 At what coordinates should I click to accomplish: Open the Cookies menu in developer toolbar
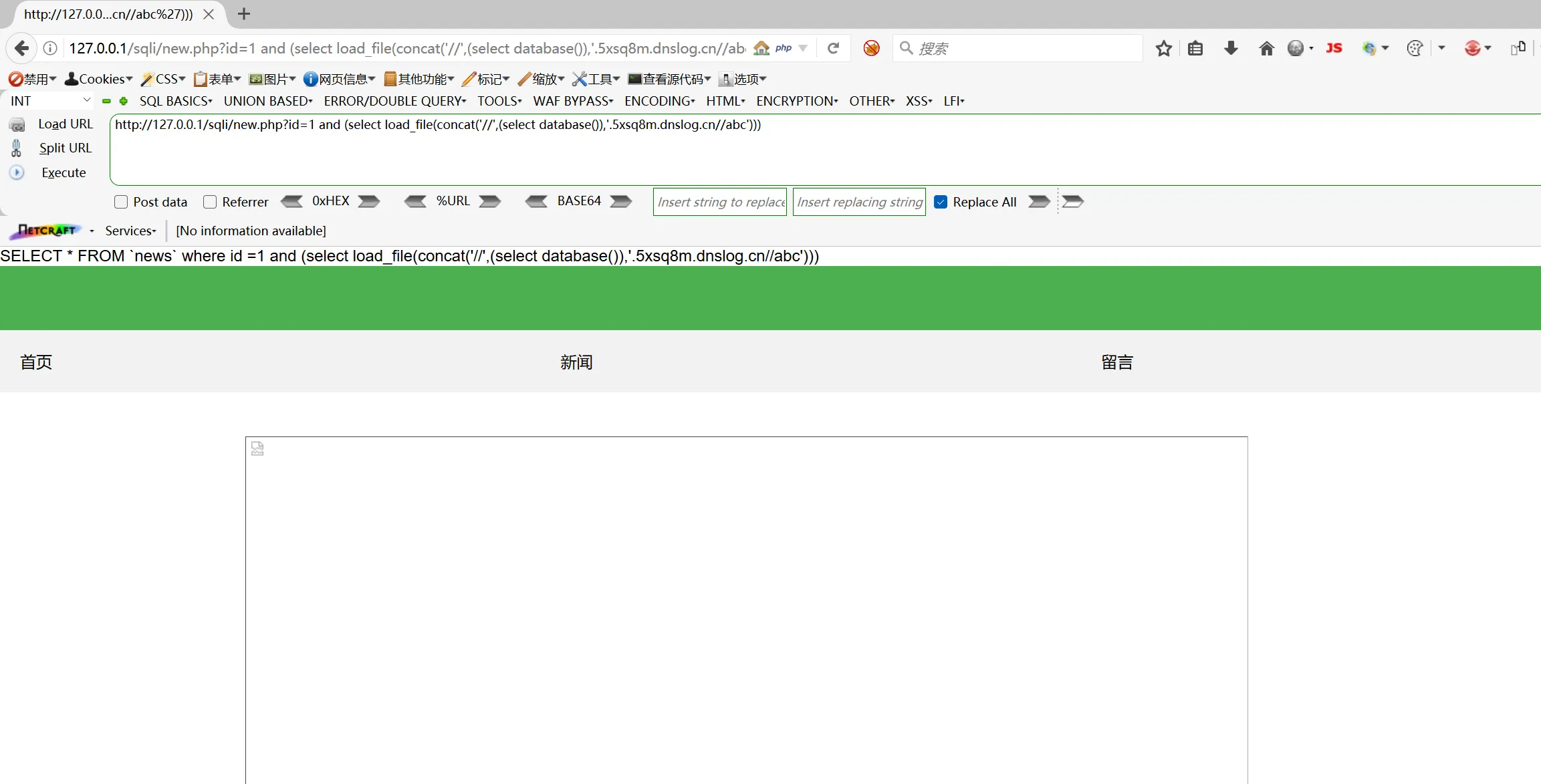pyautogui.click(x=99, y=79)
